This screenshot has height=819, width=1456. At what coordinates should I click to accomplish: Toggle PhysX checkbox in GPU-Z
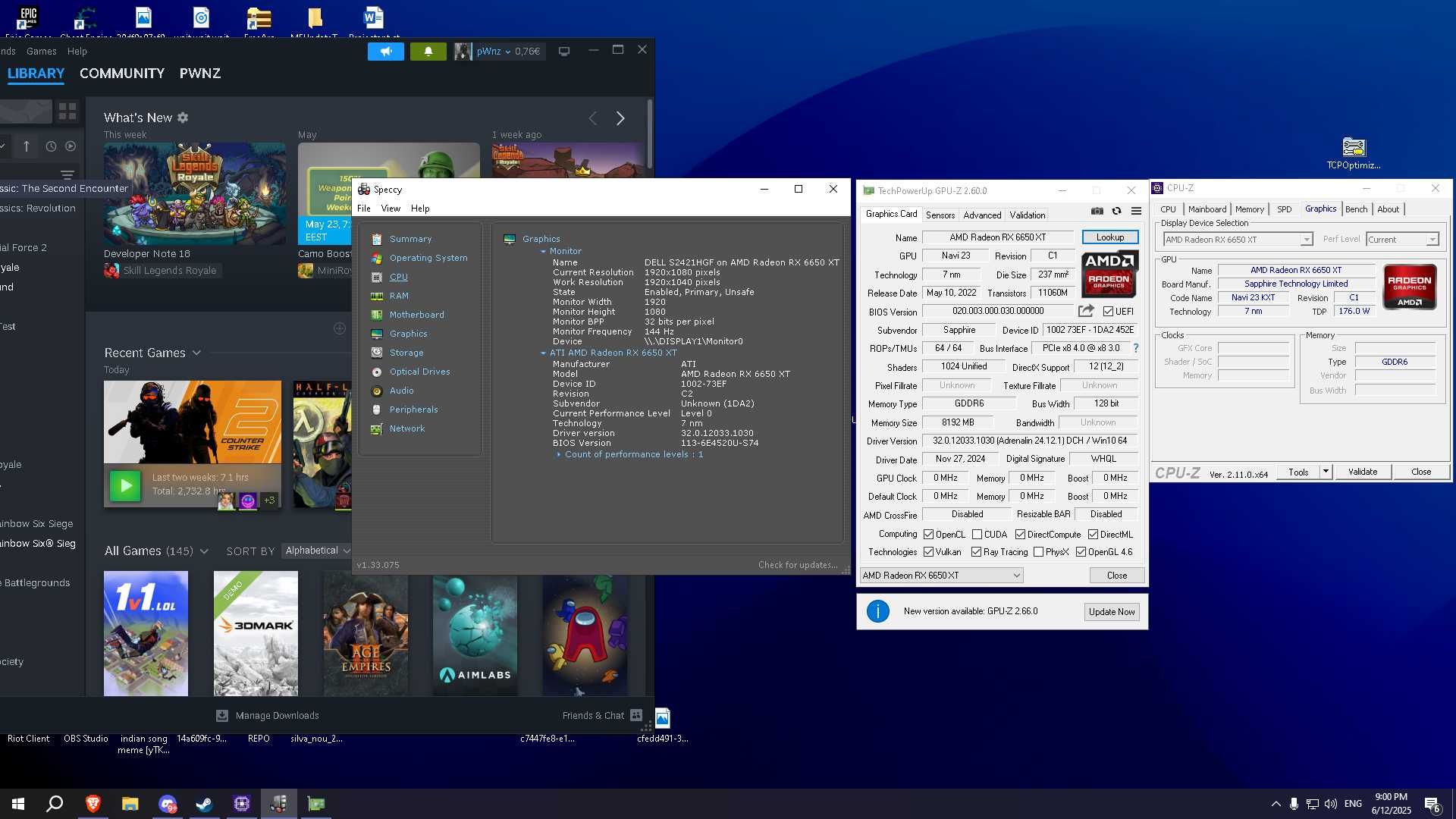tap(1038, 552)
